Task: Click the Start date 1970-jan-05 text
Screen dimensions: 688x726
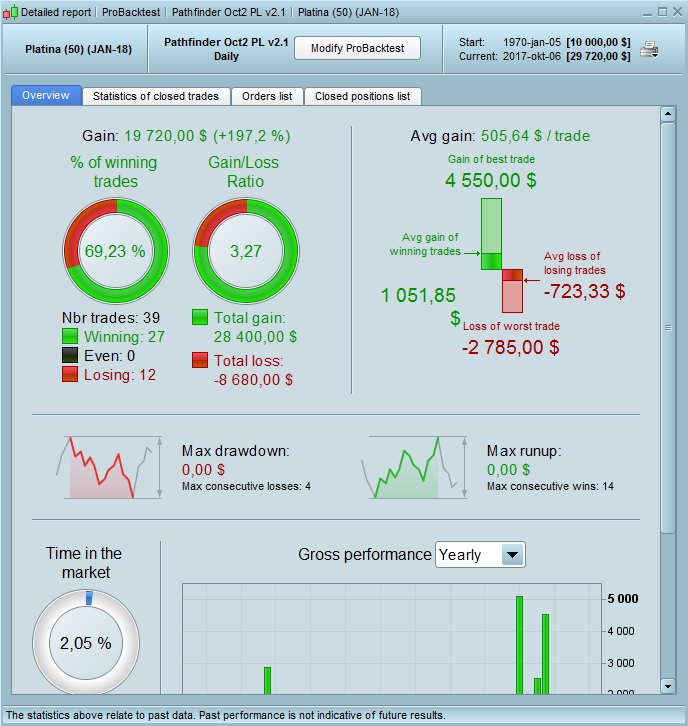Action: pos(532,42)
